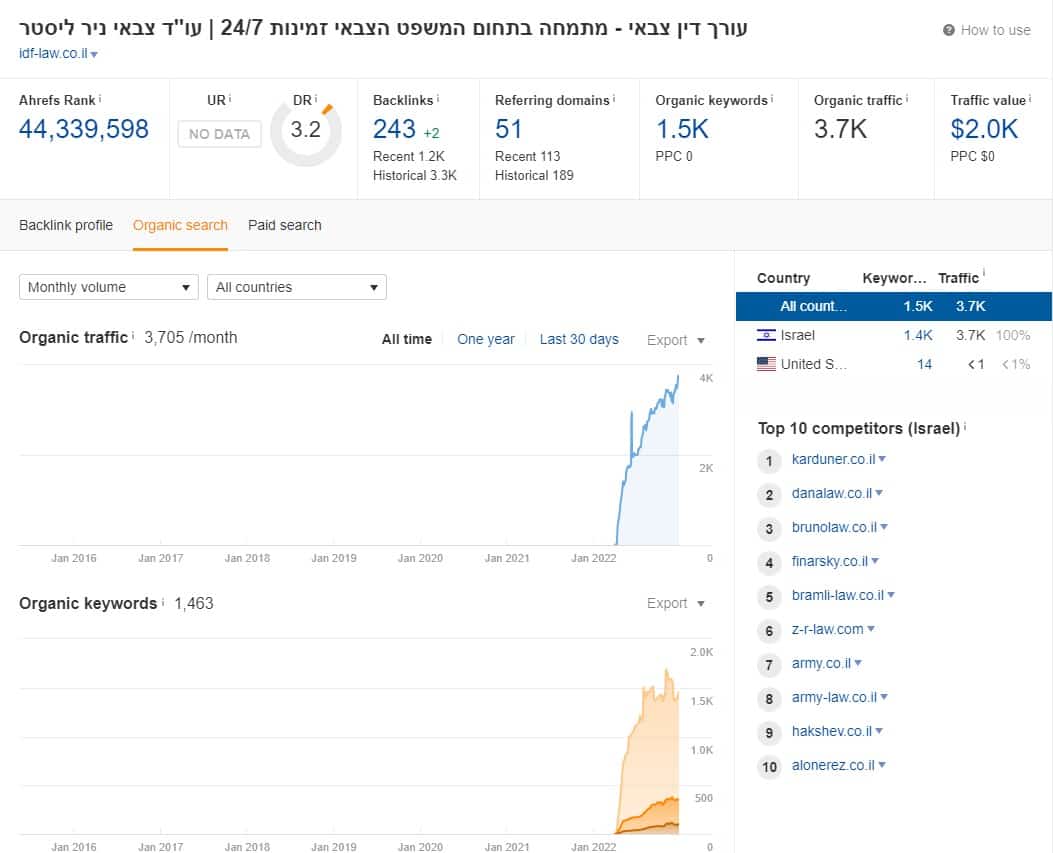Screen dimensions: 1053x853
Task: Expand dropdown arrow next to finarsky.co.il
Action: coord(875,561)
